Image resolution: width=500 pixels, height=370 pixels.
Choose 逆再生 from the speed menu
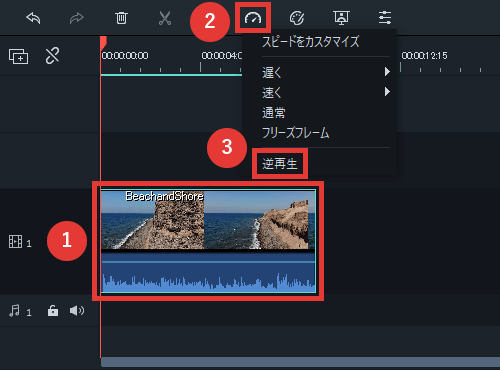(x=279, y=164)
